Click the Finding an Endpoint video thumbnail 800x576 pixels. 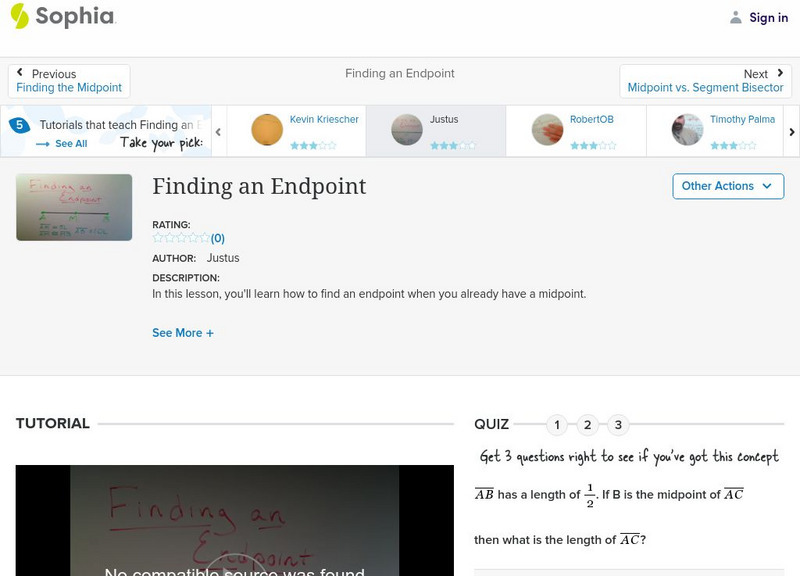point(73,207)
